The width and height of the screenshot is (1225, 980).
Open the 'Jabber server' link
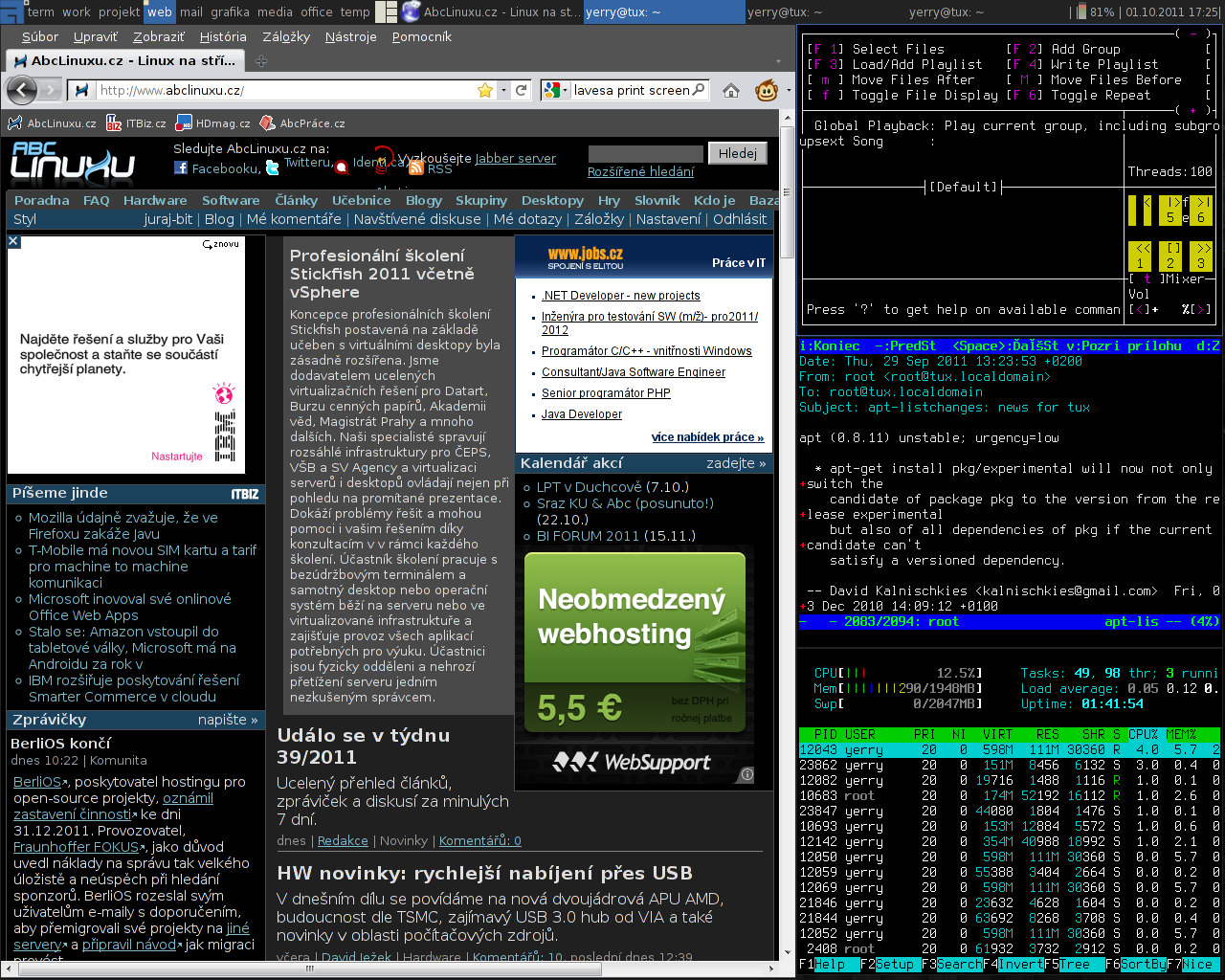515,159
